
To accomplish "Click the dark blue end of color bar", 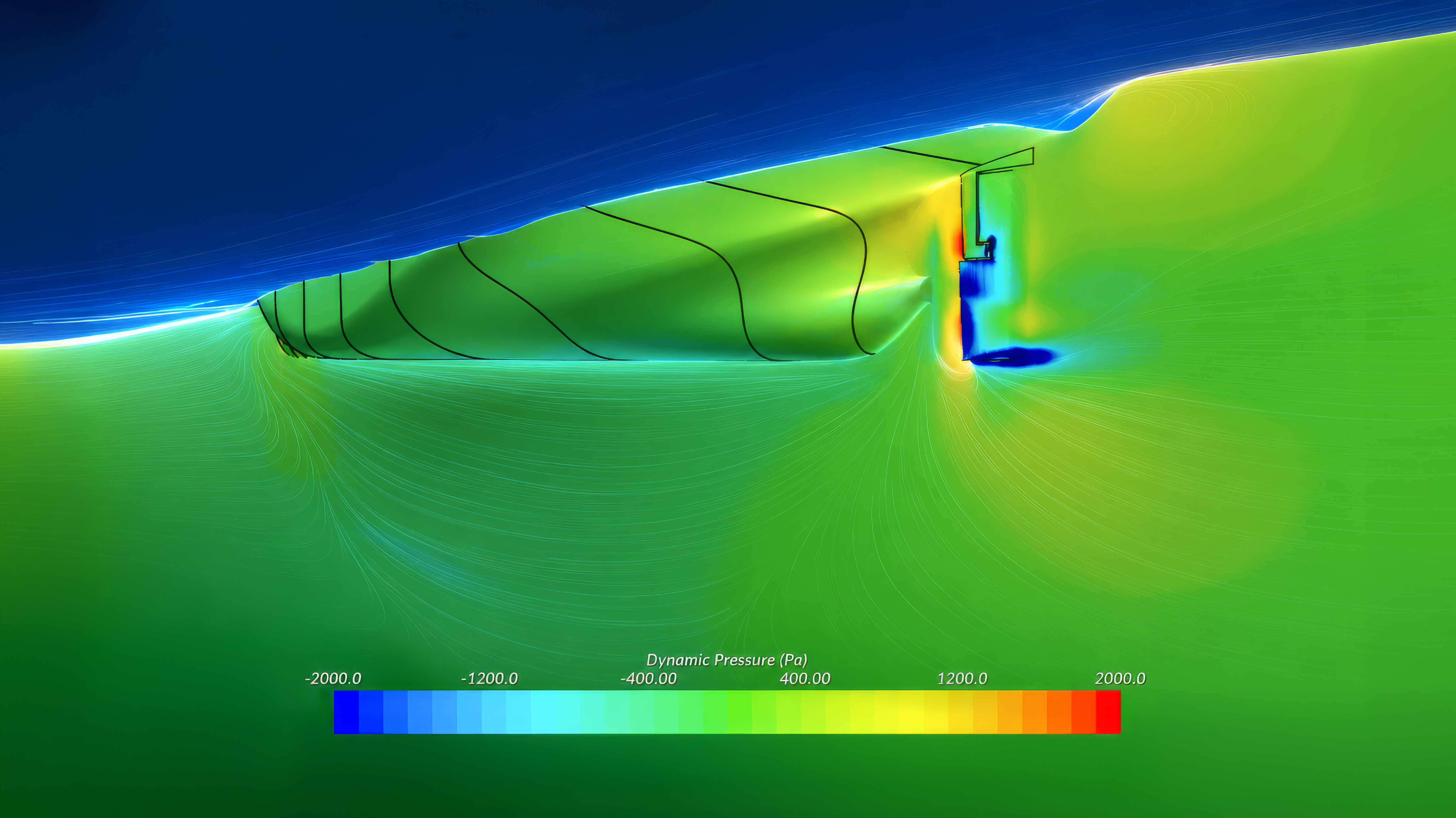I will 346,712.
